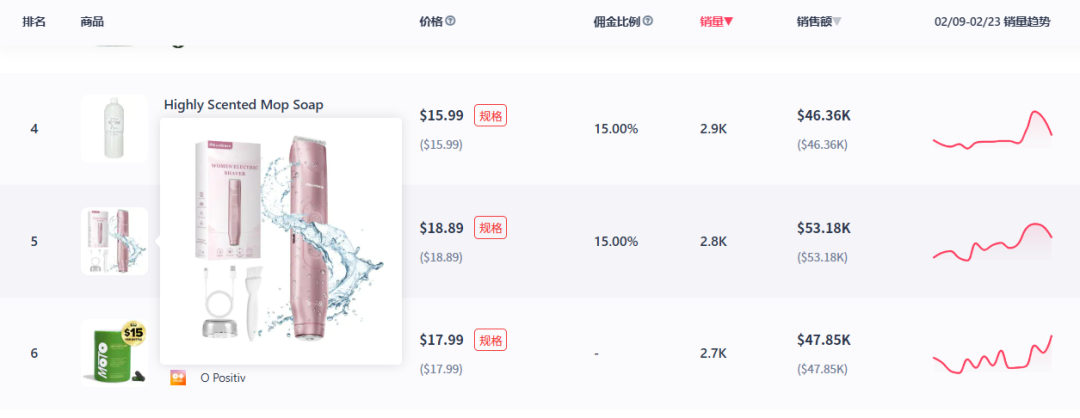Image resolution: width=1080 pixels, height=418 pixels.
Task: Open the pink shaver product thumbnail
Action: point(114,241)
